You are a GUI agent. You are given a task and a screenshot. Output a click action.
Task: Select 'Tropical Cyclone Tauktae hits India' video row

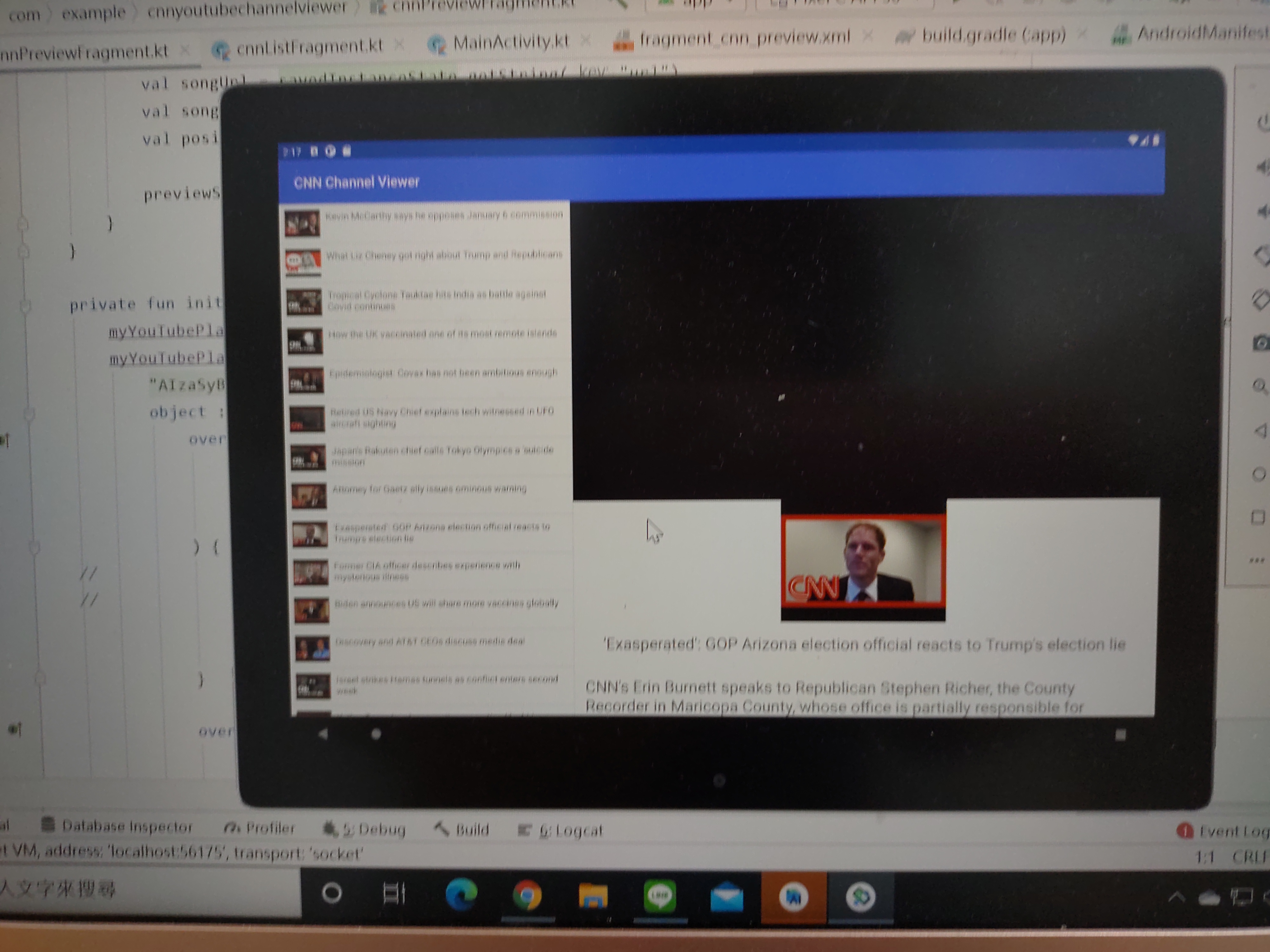427,301
